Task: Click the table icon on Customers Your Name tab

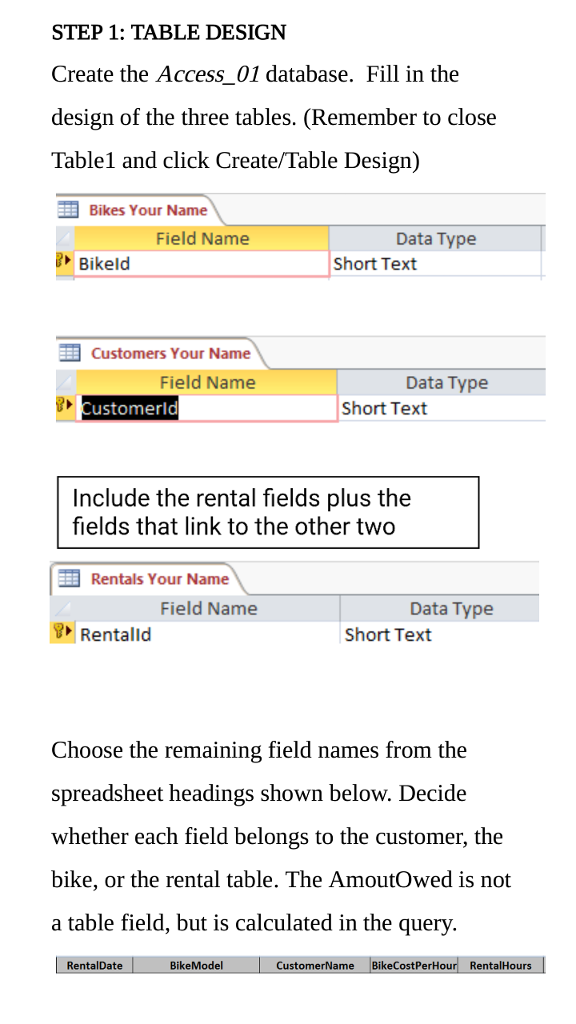Action: coord(71,352)
